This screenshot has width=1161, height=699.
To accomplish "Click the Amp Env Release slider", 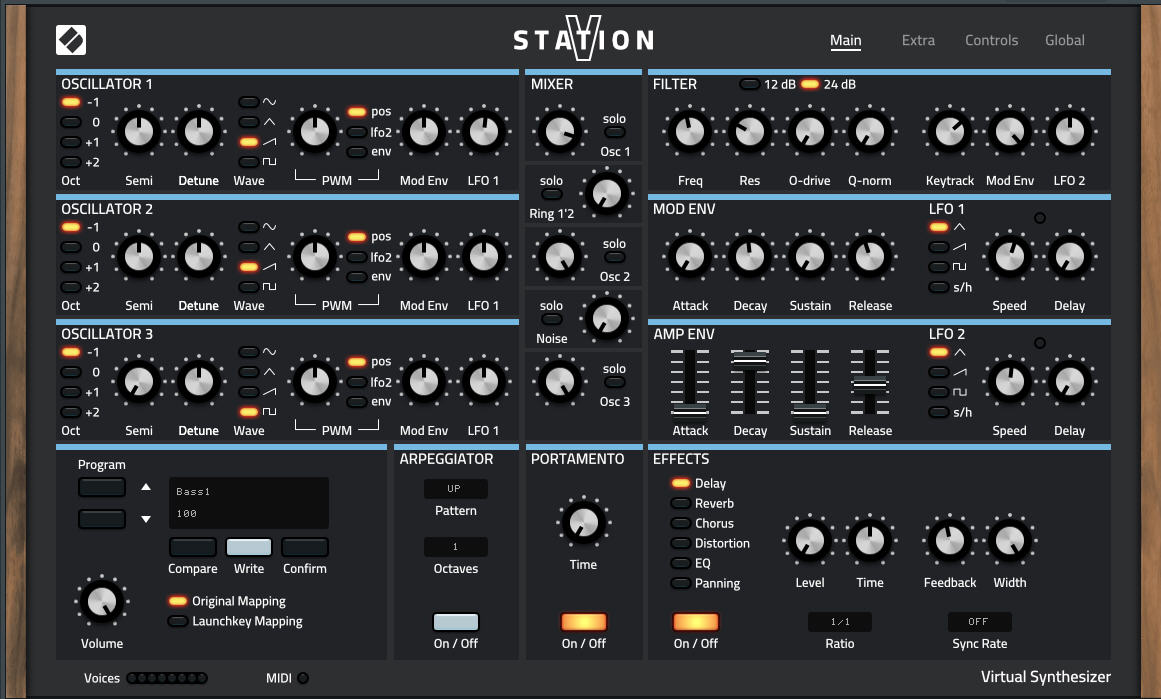I will pyautogui.click(x=869, y=382).
